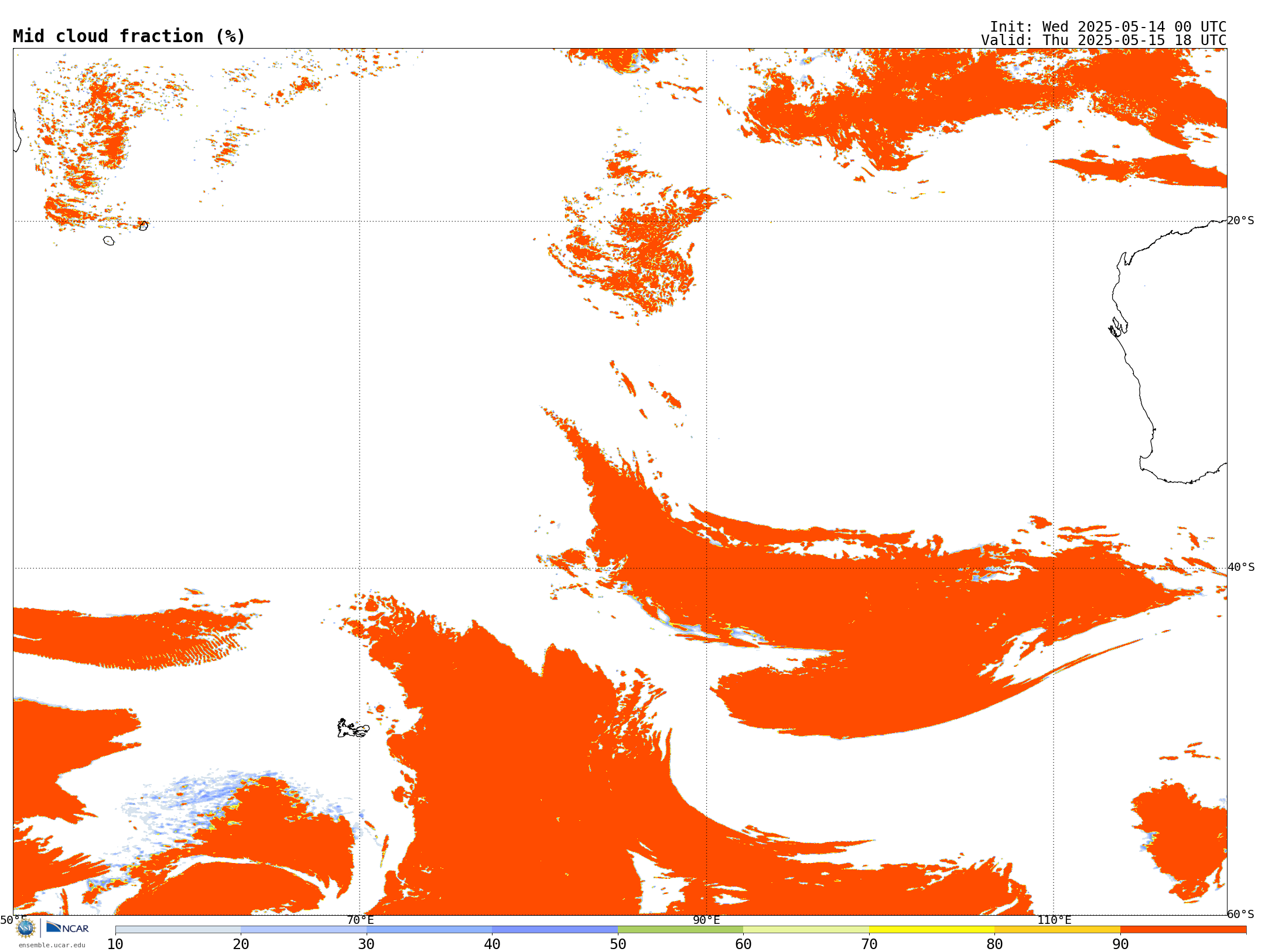Click the amber 80-90 colorbar segment
Image resolution: width=1265 pixels, height=952 pixels.
(1057, 930)
